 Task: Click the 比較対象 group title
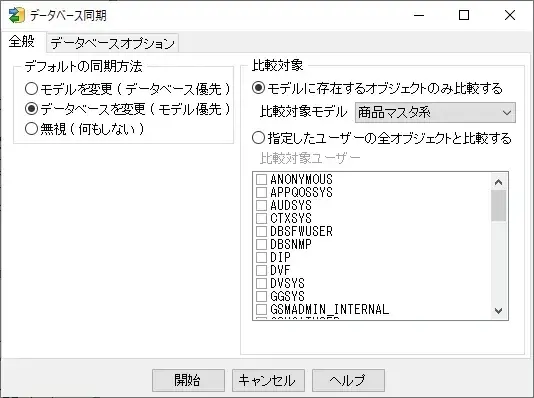(x=278, y=65)
